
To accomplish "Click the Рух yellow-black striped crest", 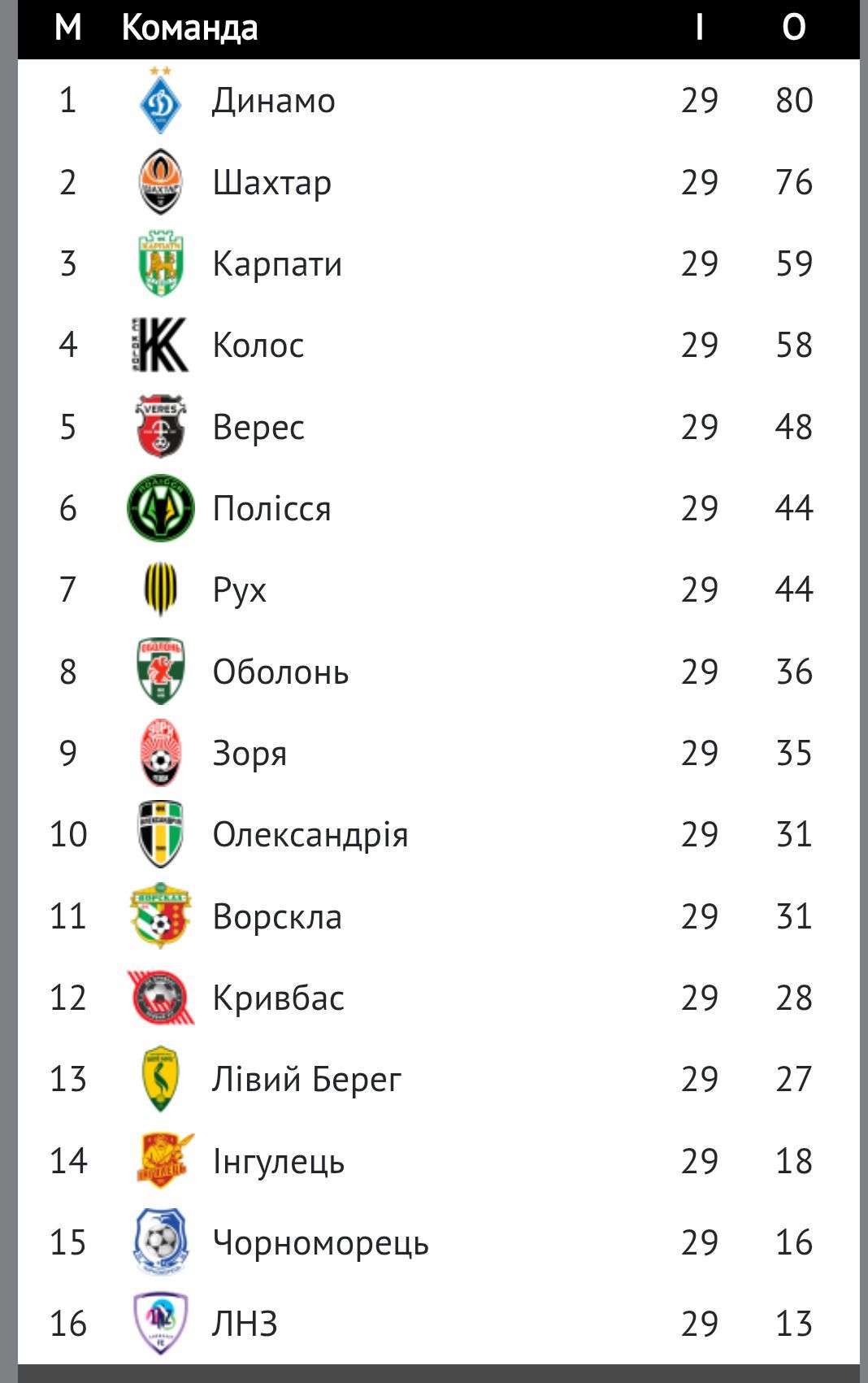I will coord(161,589).
